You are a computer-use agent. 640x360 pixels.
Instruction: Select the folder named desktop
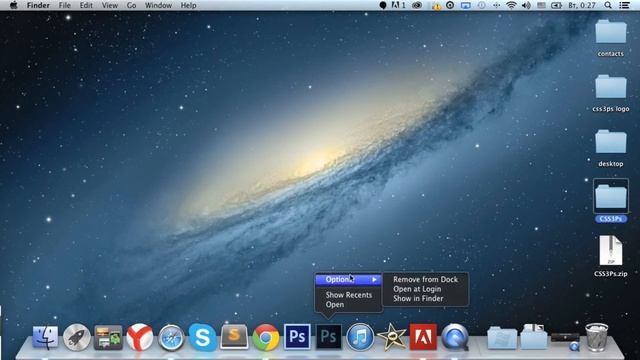point(611,148)
